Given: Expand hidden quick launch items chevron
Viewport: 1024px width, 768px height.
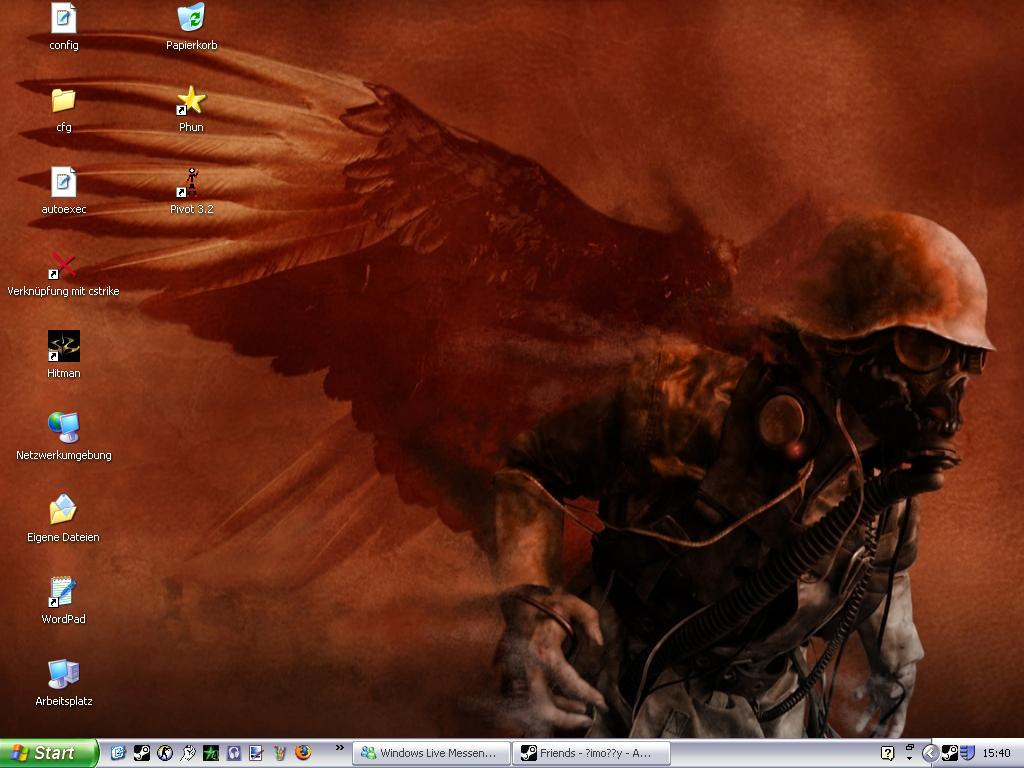Looking at the screenshot, I should click(x=340, y=748).
